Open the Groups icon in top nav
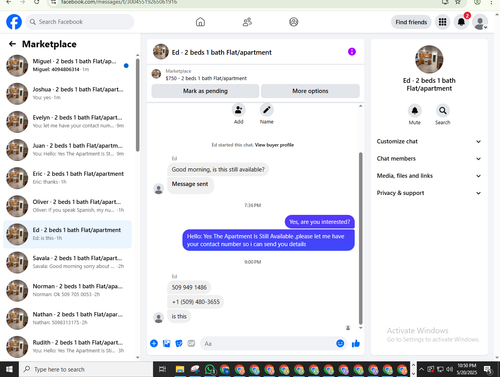 [294, 22]
